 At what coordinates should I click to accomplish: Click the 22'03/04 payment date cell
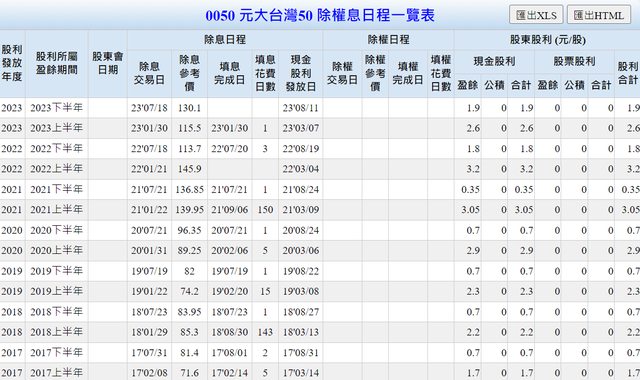coord(301,169)
